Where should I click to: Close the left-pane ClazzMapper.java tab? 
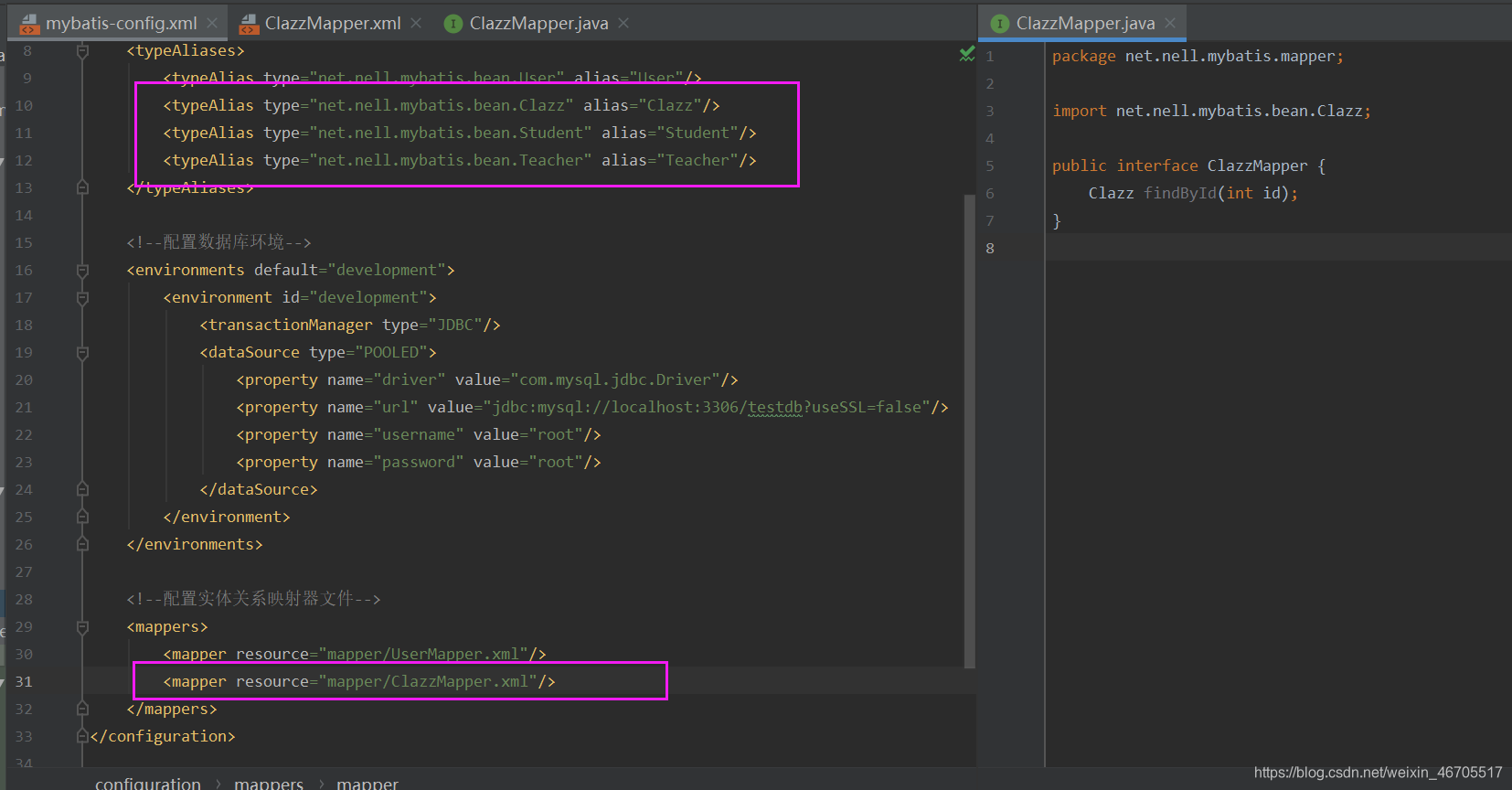click(623, 23)
